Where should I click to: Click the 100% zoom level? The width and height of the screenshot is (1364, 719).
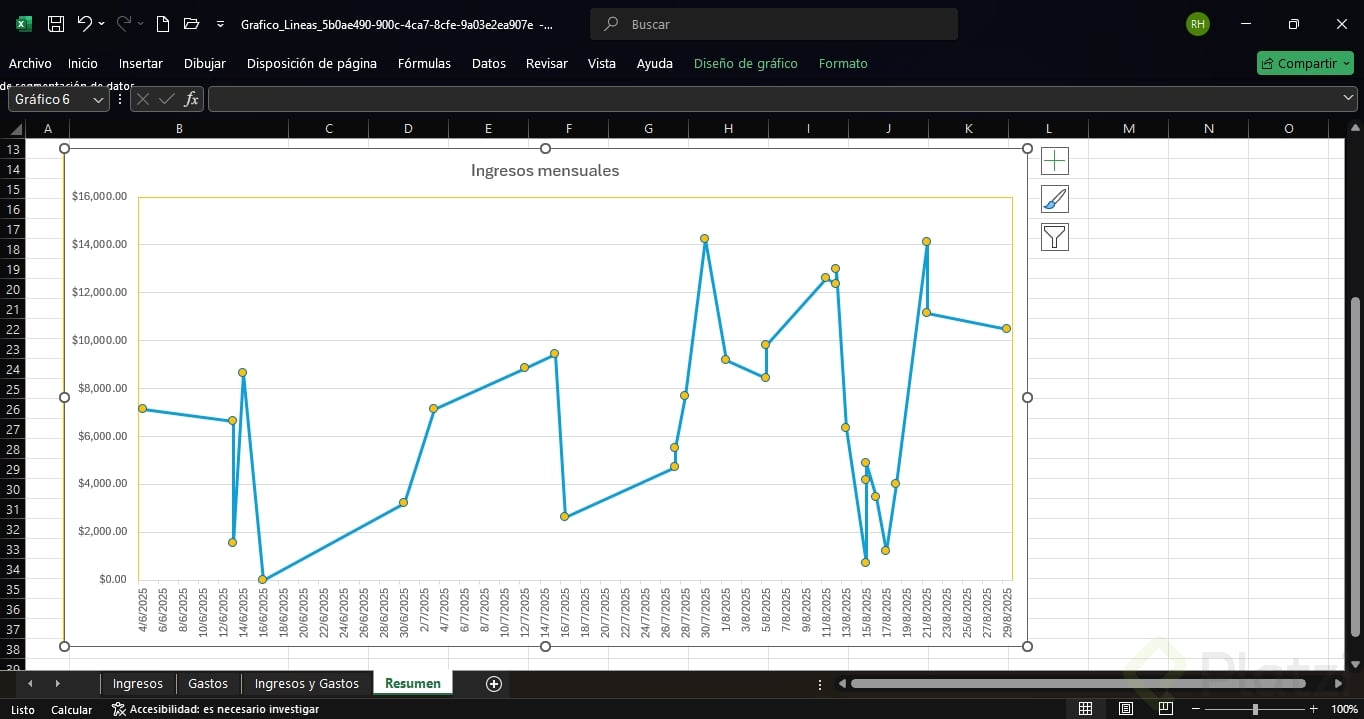tap(1345, 710)
